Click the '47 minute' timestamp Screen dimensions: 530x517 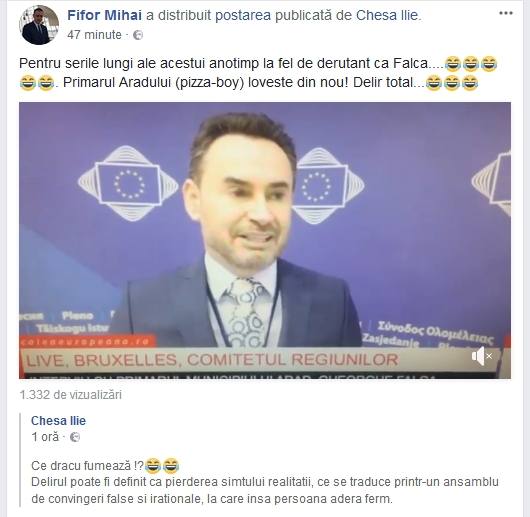pos(94,35)
